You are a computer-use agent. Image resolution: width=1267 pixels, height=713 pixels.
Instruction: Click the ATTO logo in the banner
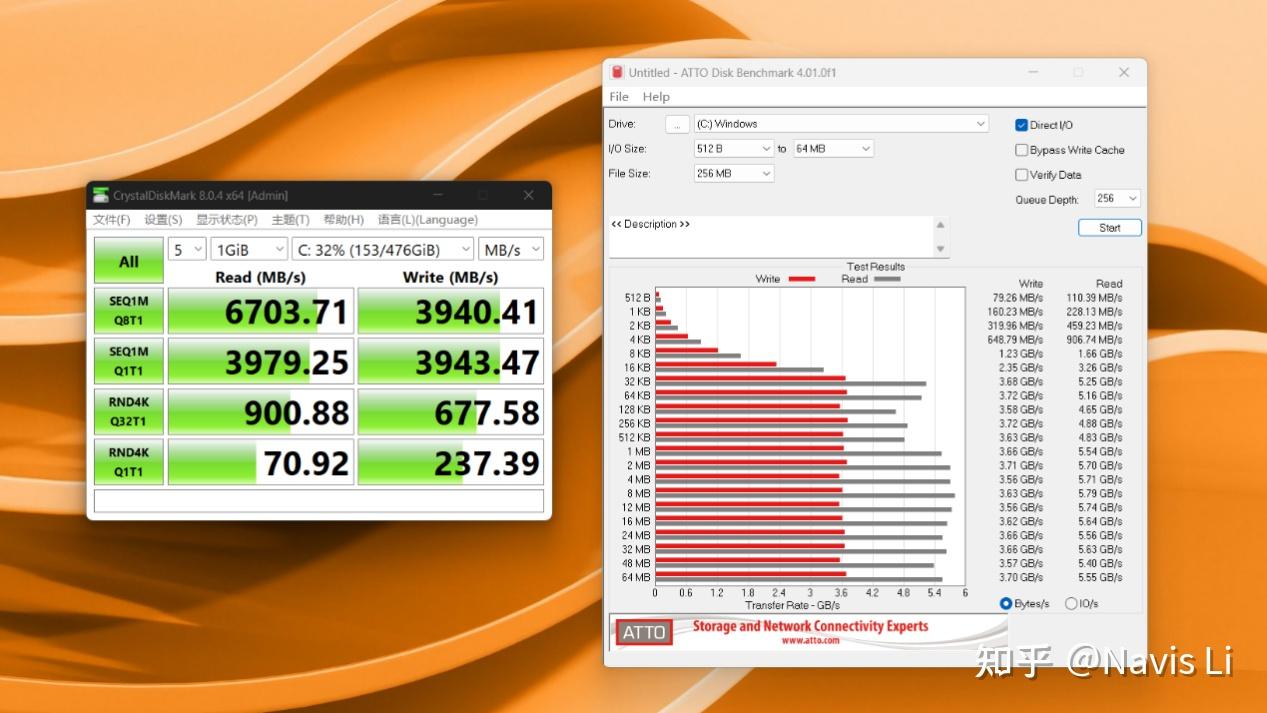pyautogui.click(x=644, y=632)
